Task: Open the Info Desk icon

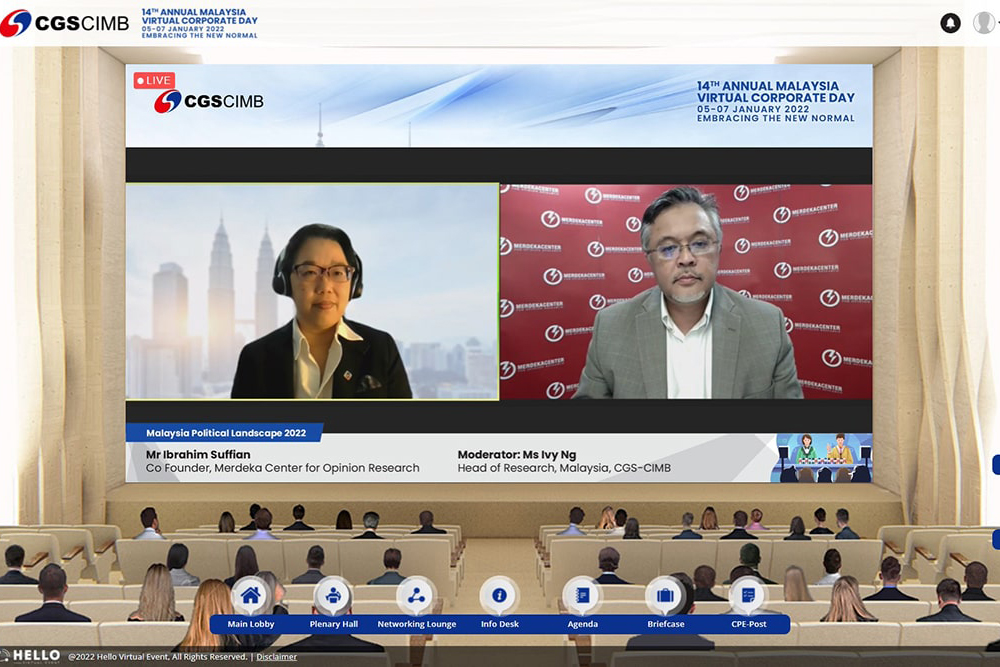Action: coord(499,596)
